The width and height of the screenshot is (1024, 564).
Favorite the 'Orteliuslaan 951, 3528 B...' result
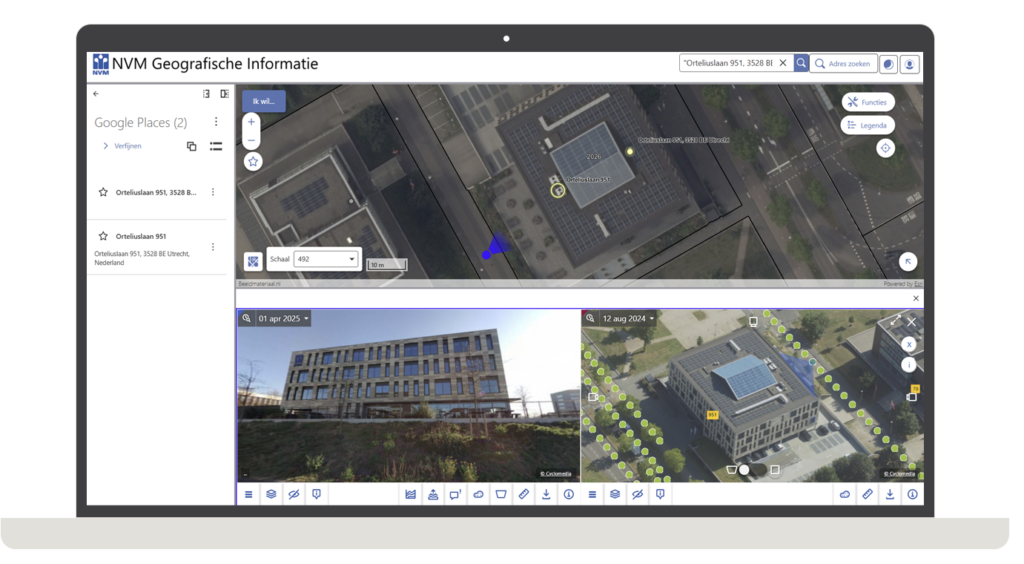[x=103, y=193]
